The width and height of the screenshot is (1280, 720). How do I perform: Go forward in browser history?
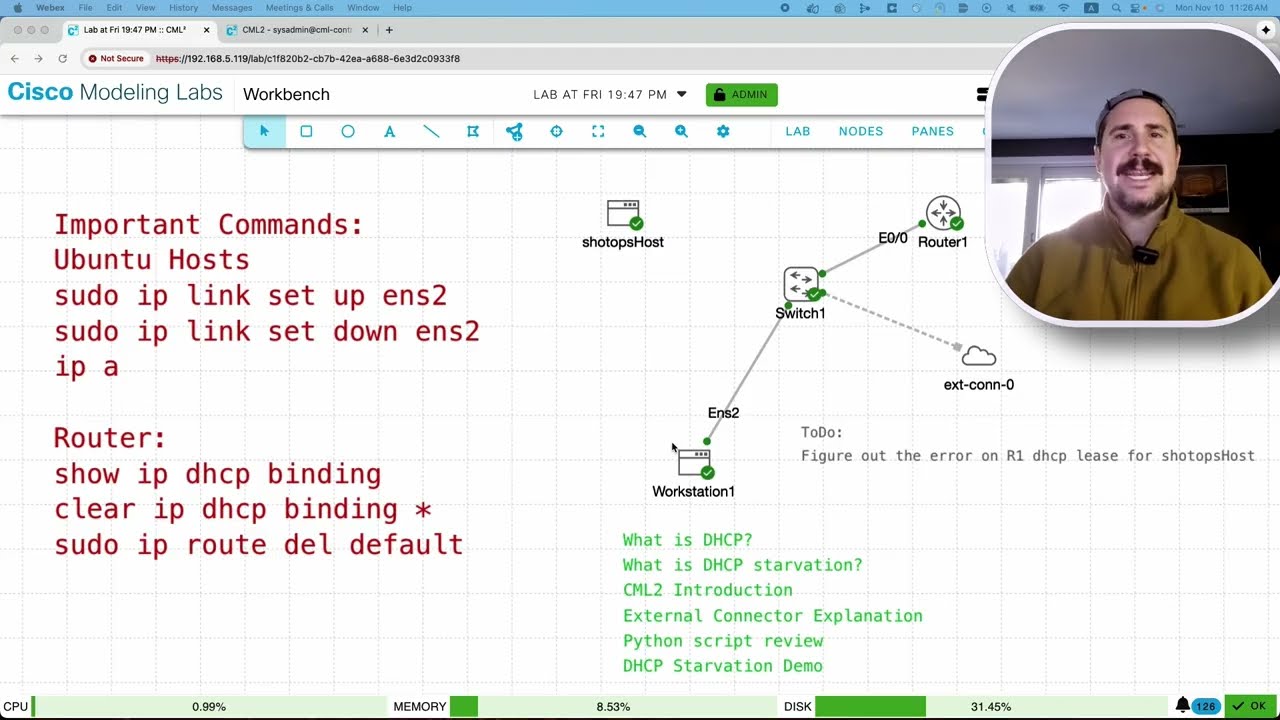pos(38,59)
